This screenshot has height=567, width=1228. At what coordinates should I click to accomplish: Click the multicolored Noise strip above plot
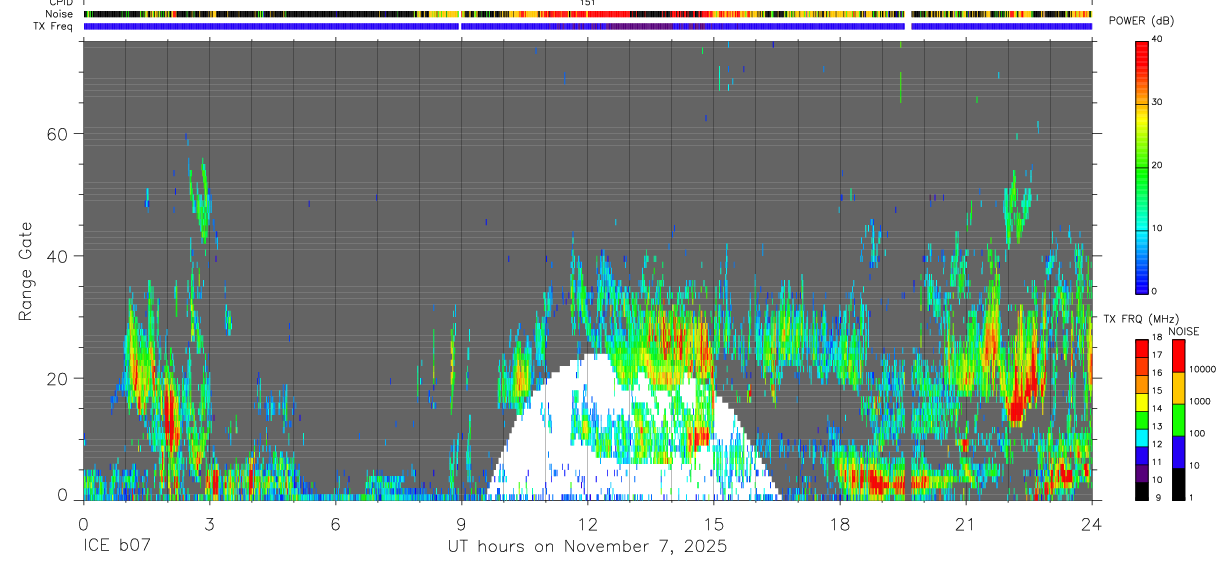pos(587,14)
